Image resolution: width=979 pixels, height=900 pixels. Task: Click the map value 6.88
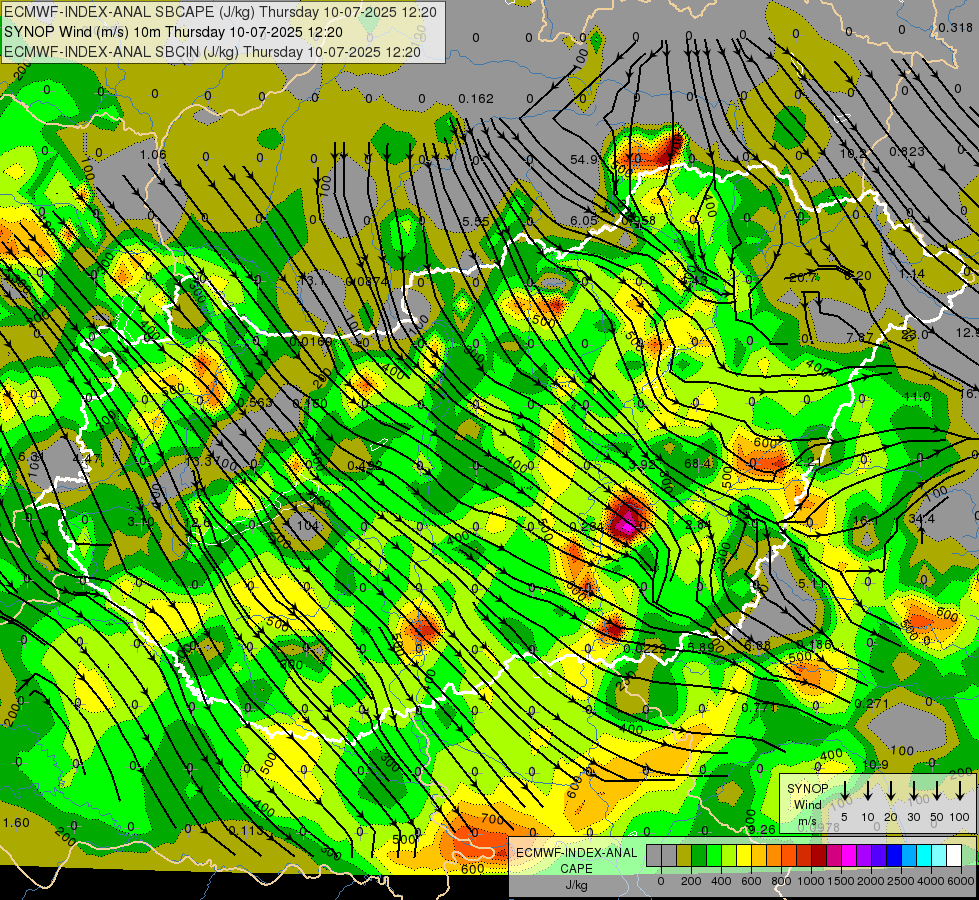tap(757, 646)
